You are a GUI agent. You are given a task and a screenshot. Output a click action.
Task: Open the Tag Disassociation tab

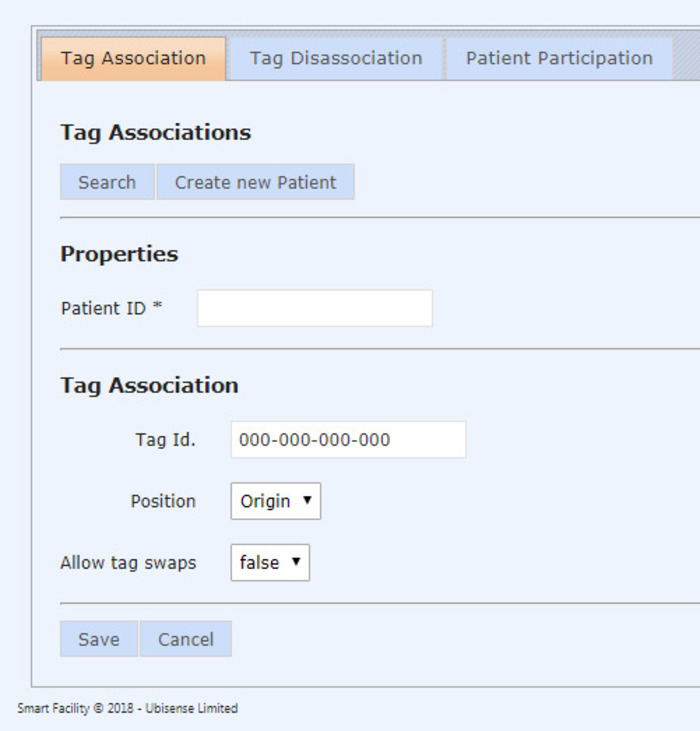(x=336, y=58)
